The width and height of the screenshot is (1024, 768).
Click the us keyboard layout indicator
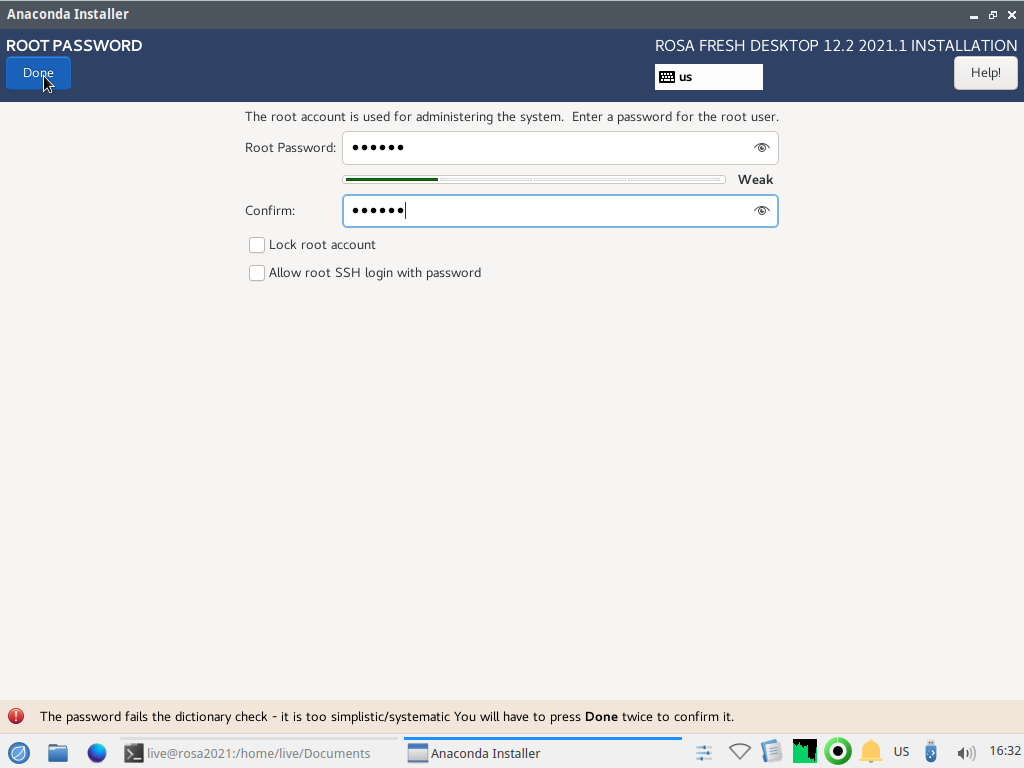(708, 77)
